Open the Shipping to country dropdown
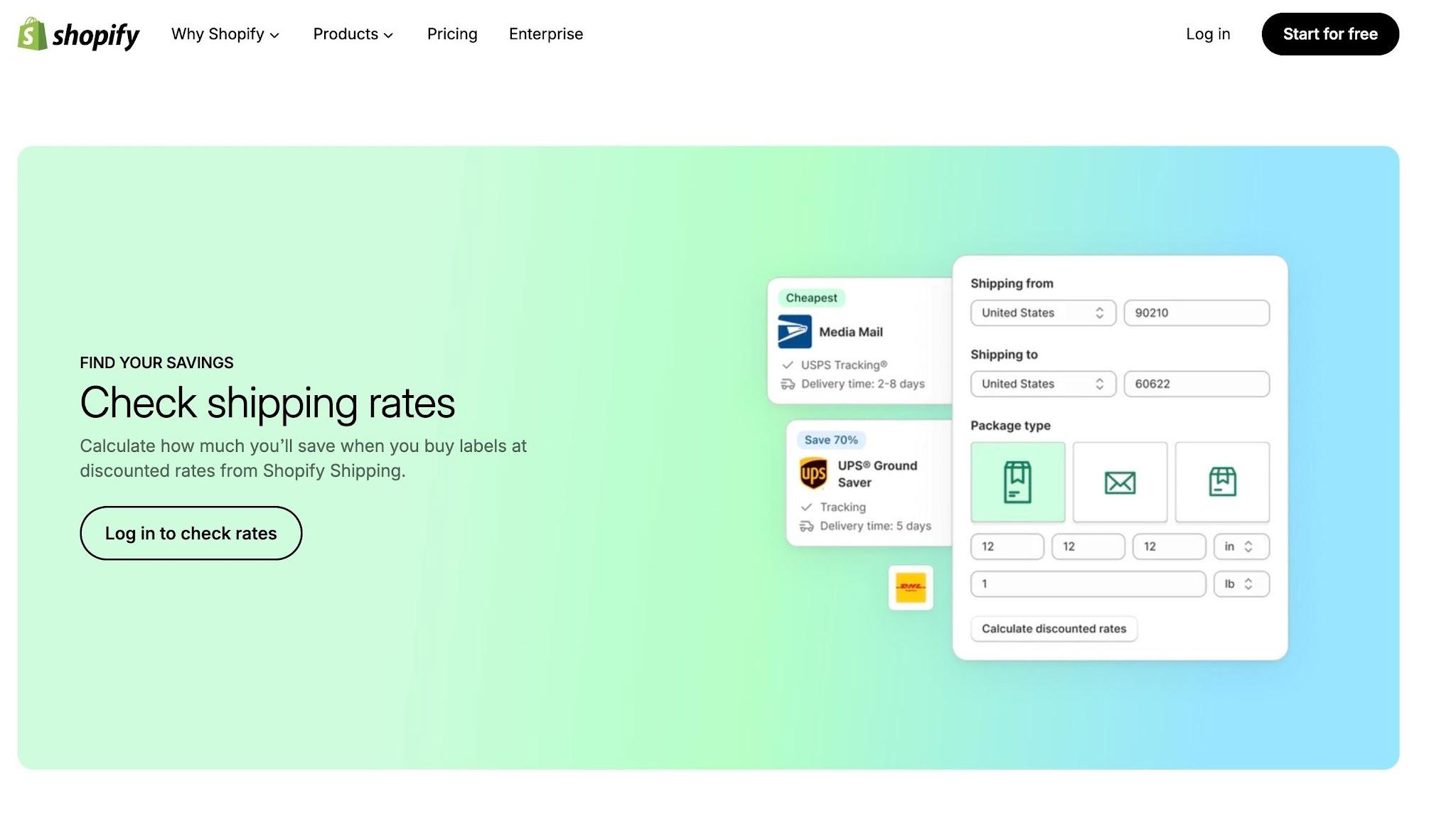The height and width of the screenshot is (830, 1456). [1043, 384]
